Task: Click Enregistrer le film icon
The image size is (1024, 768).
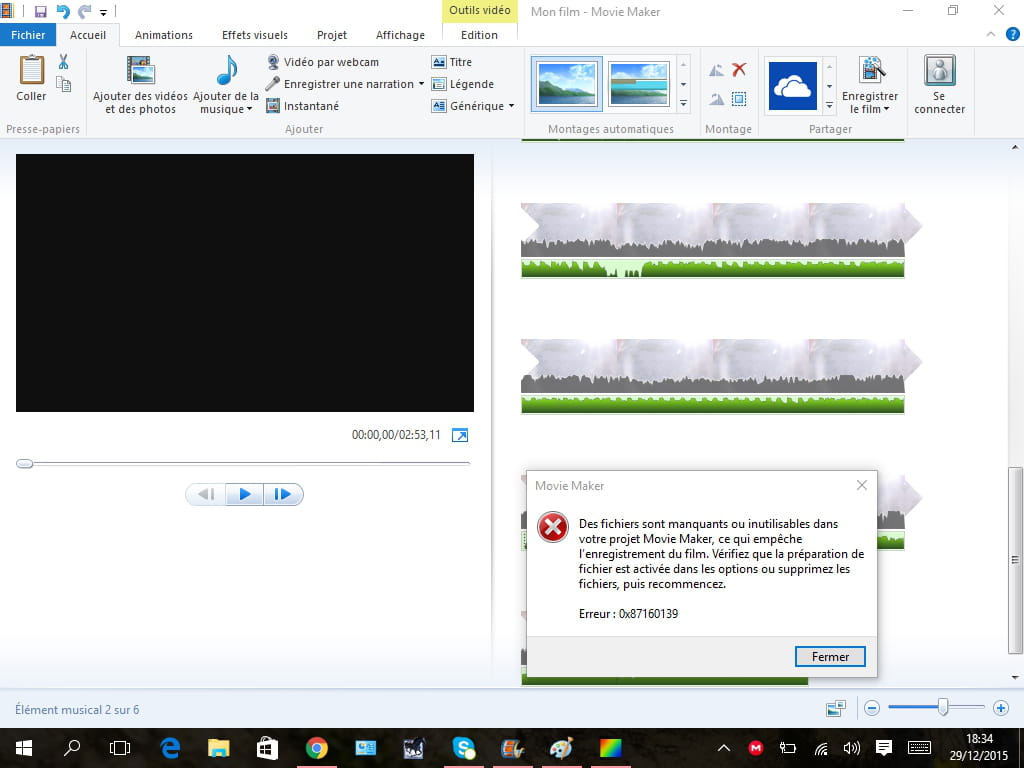Action: (x=871, y=71)
